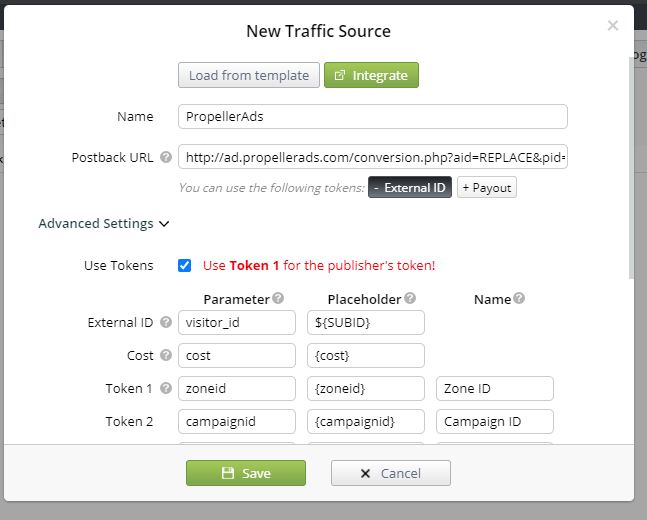The height and width of the screenshot is (520, 647).
Task: Remove the External ID token button
Action: (x=410, y=187)
